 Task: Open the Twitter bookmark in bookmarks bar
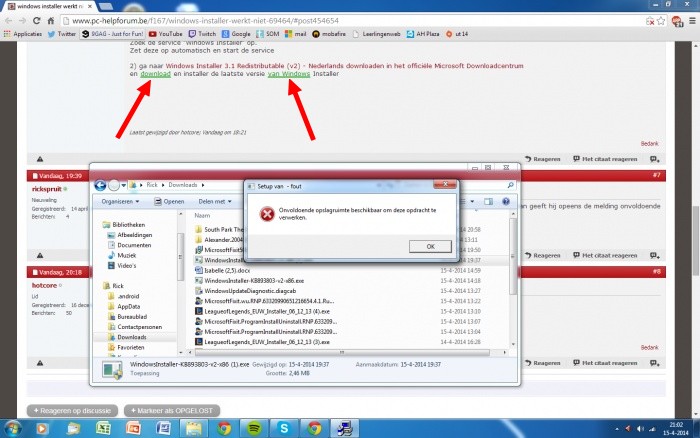62,33
